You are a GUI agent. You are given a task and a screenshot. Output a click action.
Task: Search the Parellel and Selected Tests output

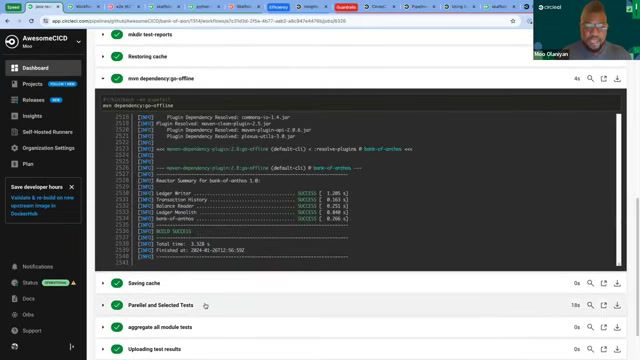click(590, 305)
